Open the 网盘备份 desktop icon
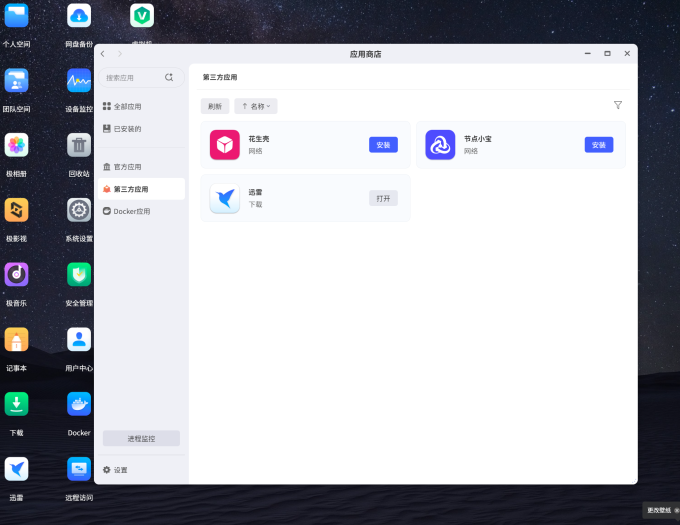Screen dimensions: 680x525 [x=79, y=16]
